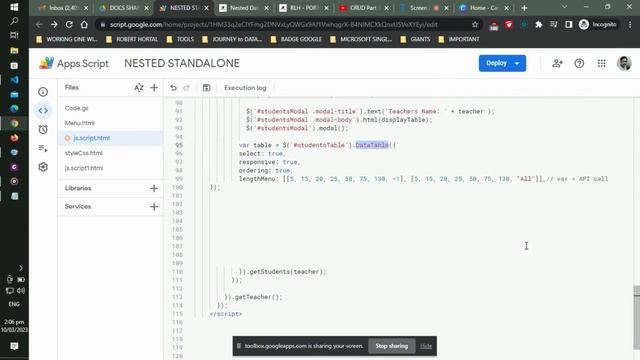Open the Triggers alarm clock icon

(x=43, y=129)
